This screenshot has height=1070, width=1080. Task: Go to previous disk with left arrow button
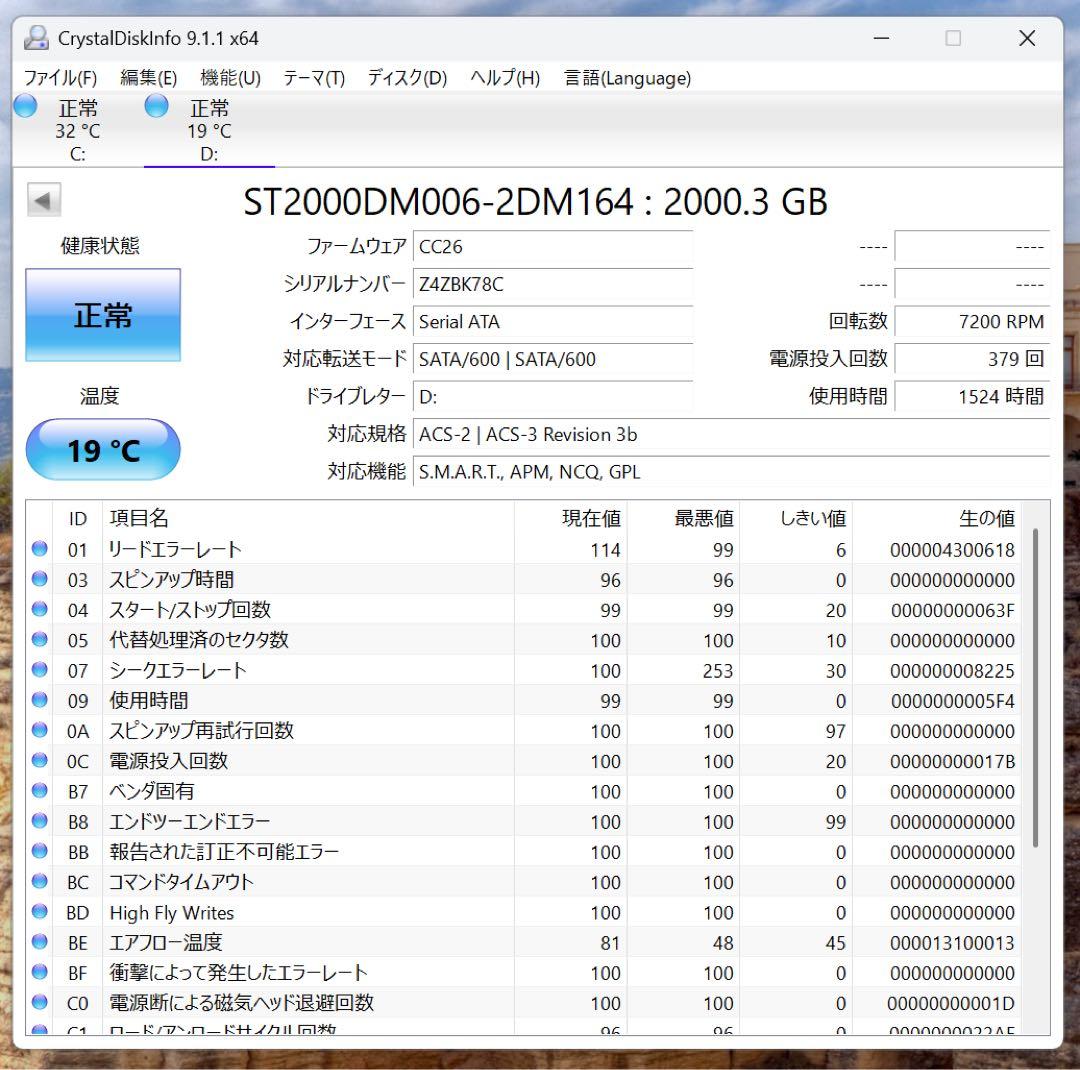(44, 200)
